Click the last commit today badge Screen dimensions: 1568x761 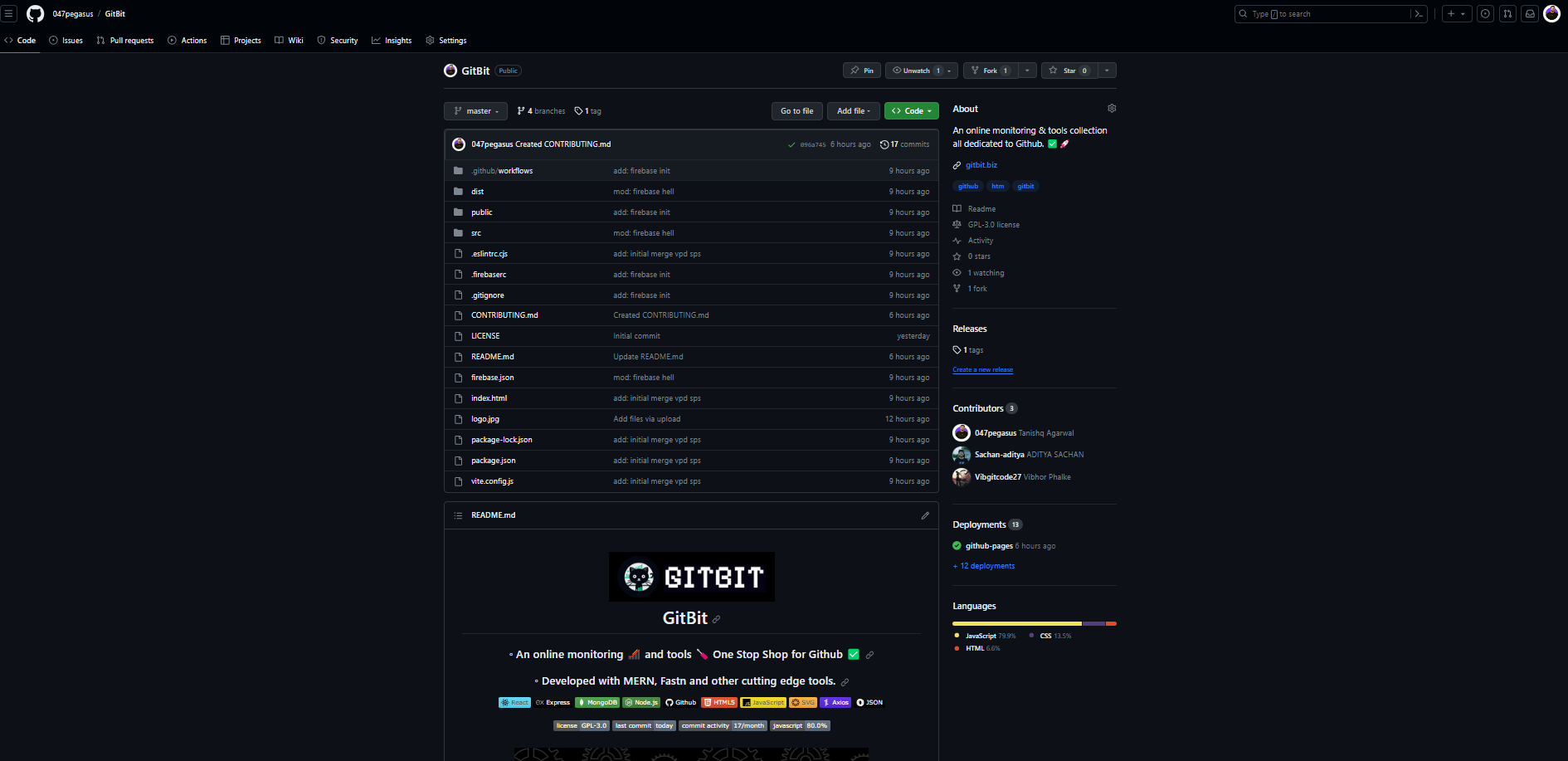[644, 725]
